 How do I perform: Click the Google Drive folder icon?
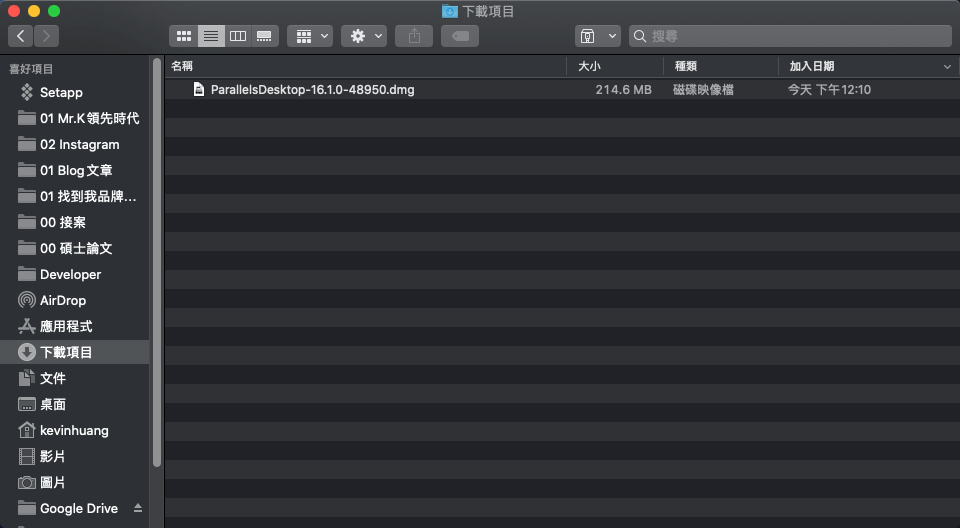27,508
